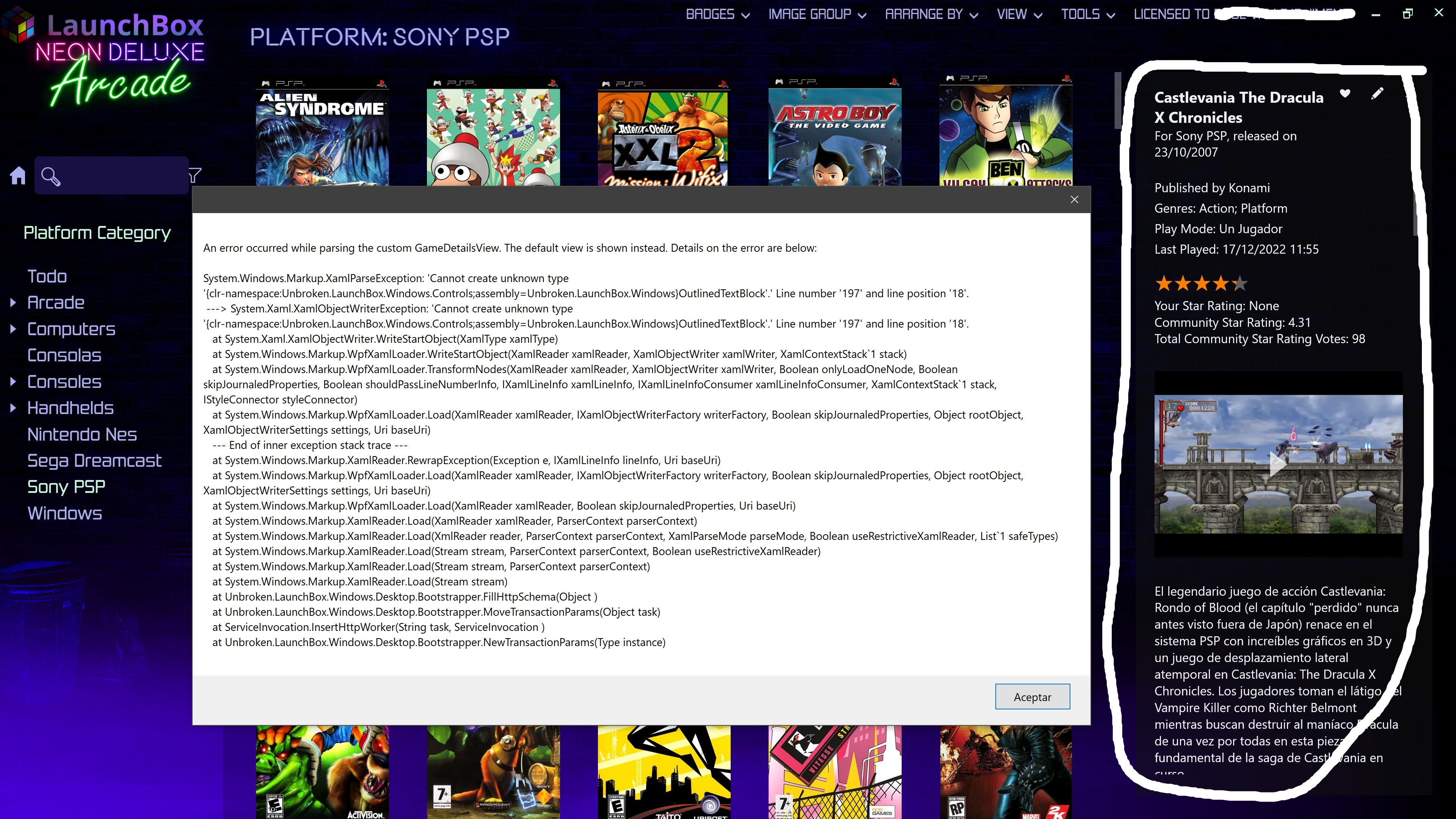1456x819 pixels.
Task: Open the VIEW menu
Action: point(1019,14)
